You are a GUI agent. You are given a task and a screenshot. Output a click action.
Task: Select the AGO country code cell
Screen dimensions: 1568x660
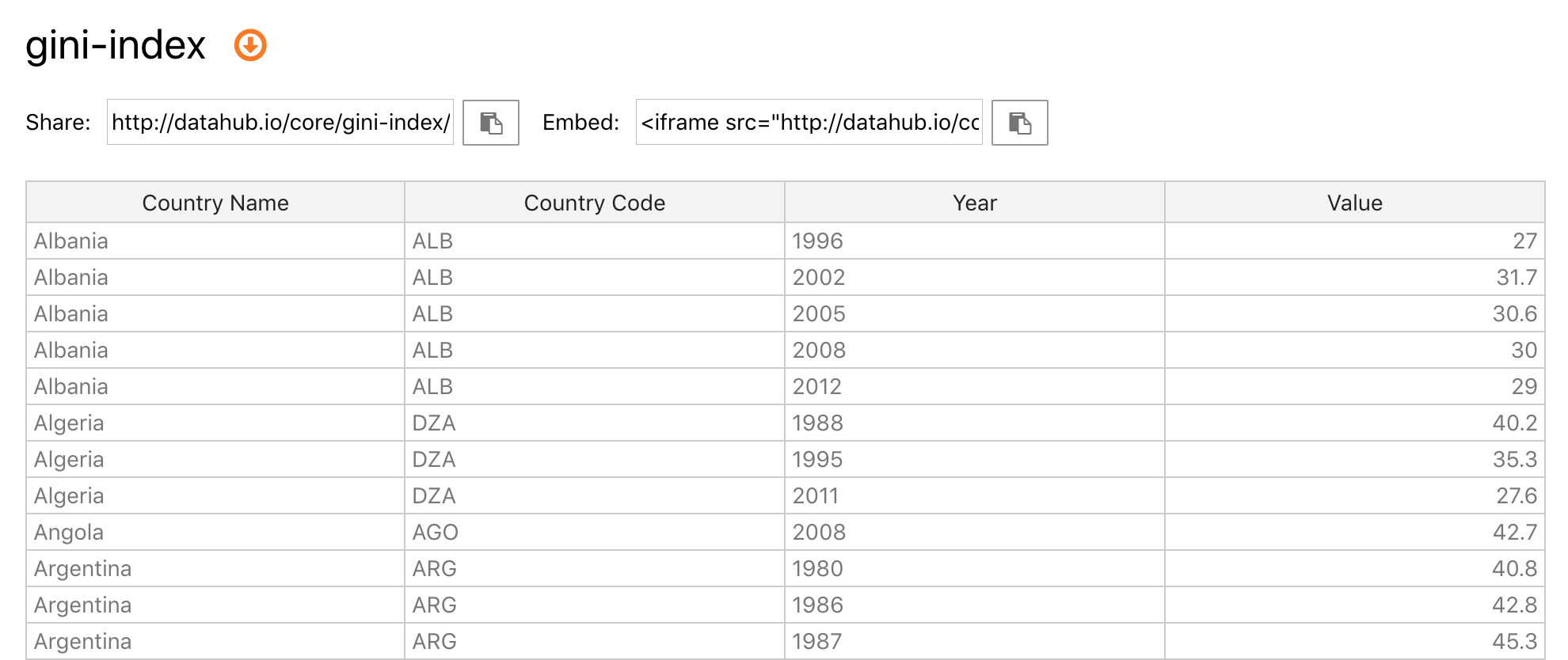(x=595, y=532)
